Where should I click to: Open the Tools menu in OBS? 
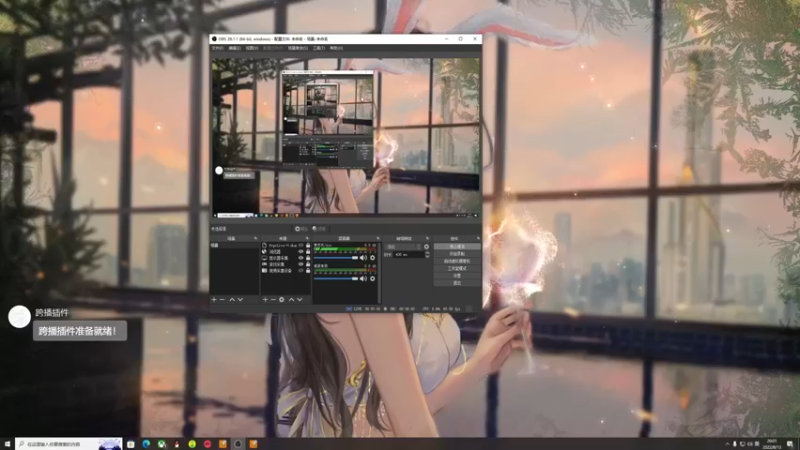click(319, 48)
